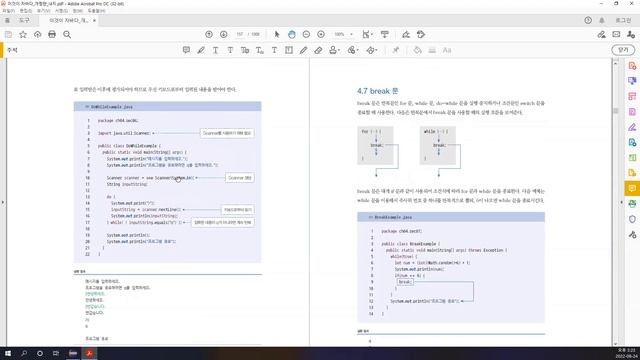The height and width of the screenshot is (360, 640).
Task: Zoom out with the minus button
Action: pyautogui.click(x=306, y=34)
